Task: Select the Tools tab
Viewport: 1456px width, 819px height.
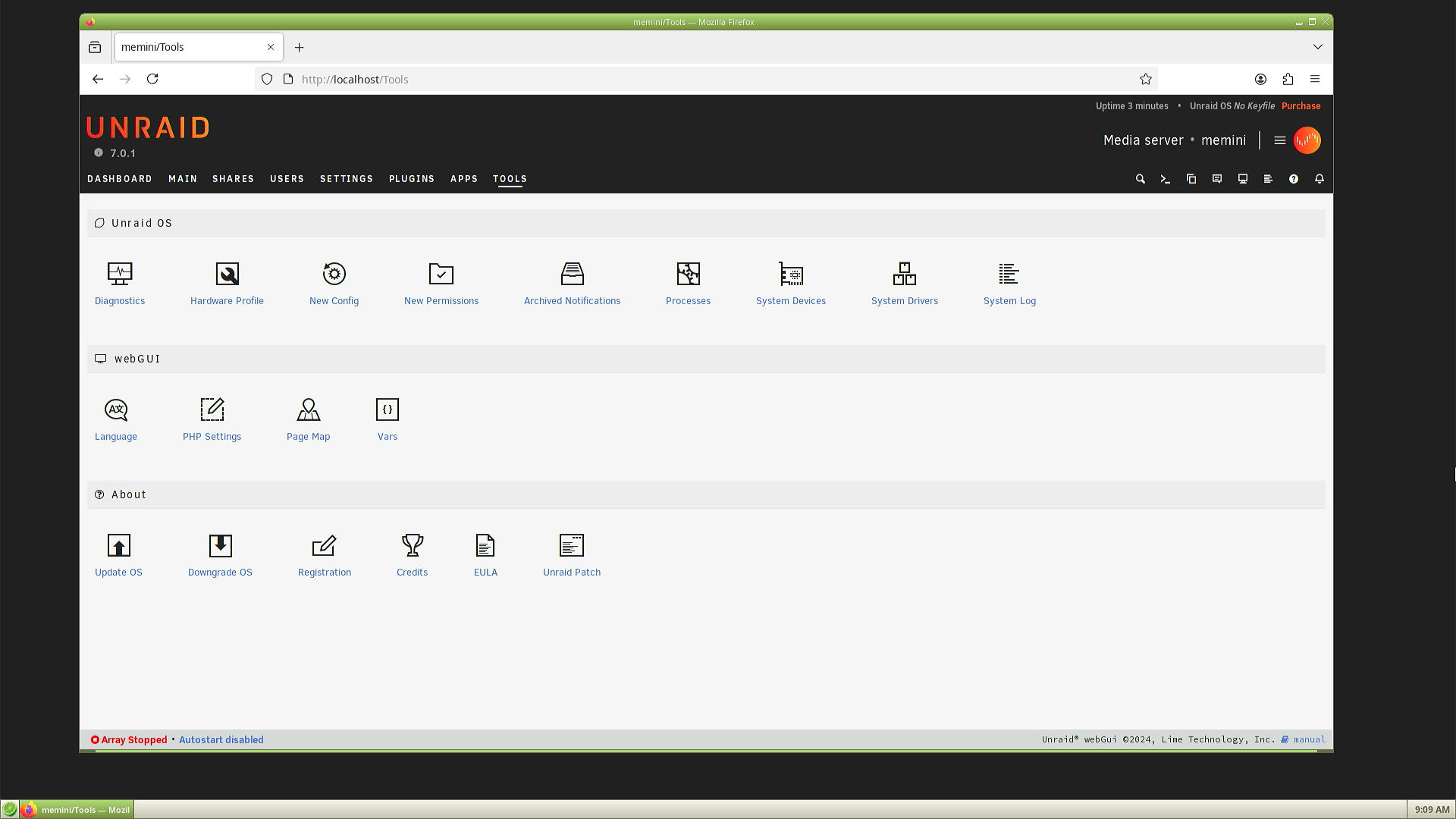Action: tap(510, 179)
